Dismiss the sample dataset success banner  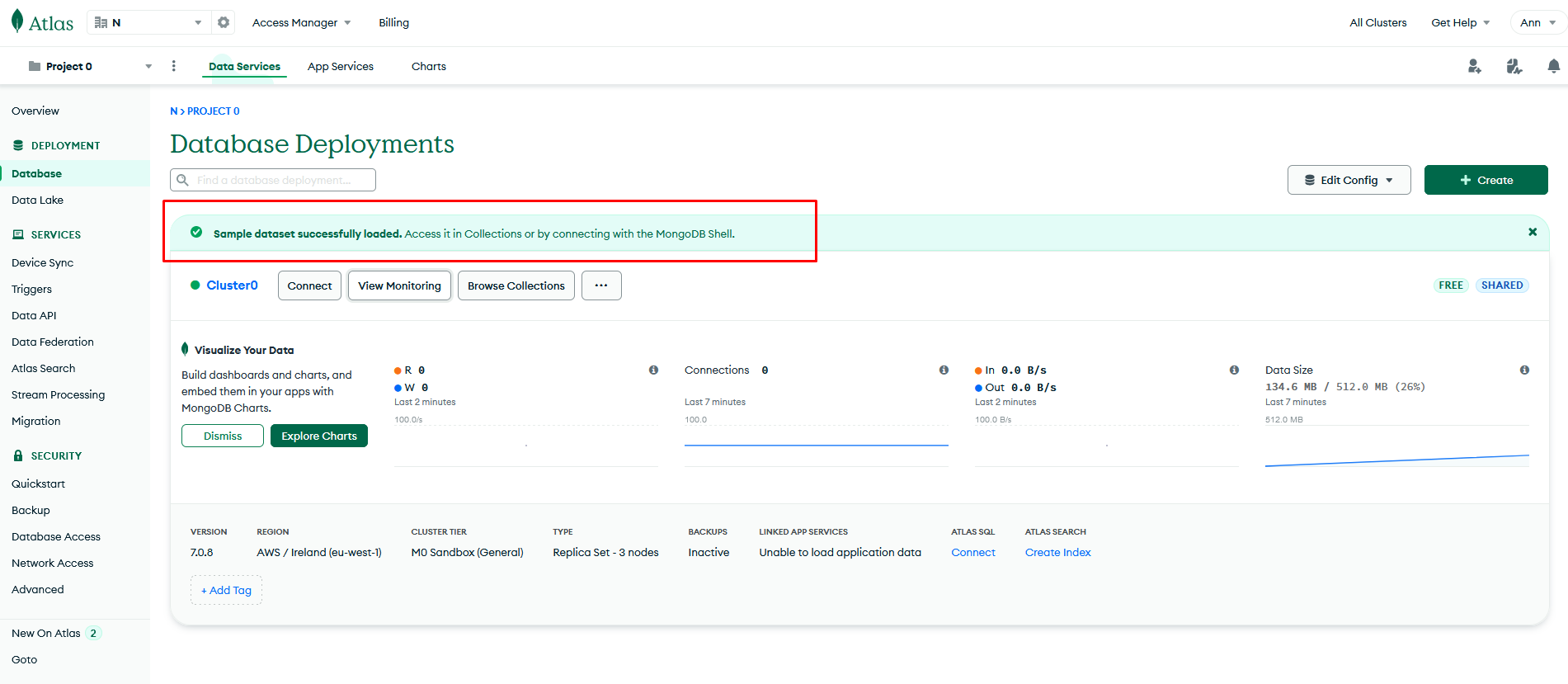tap(1532, 232)
